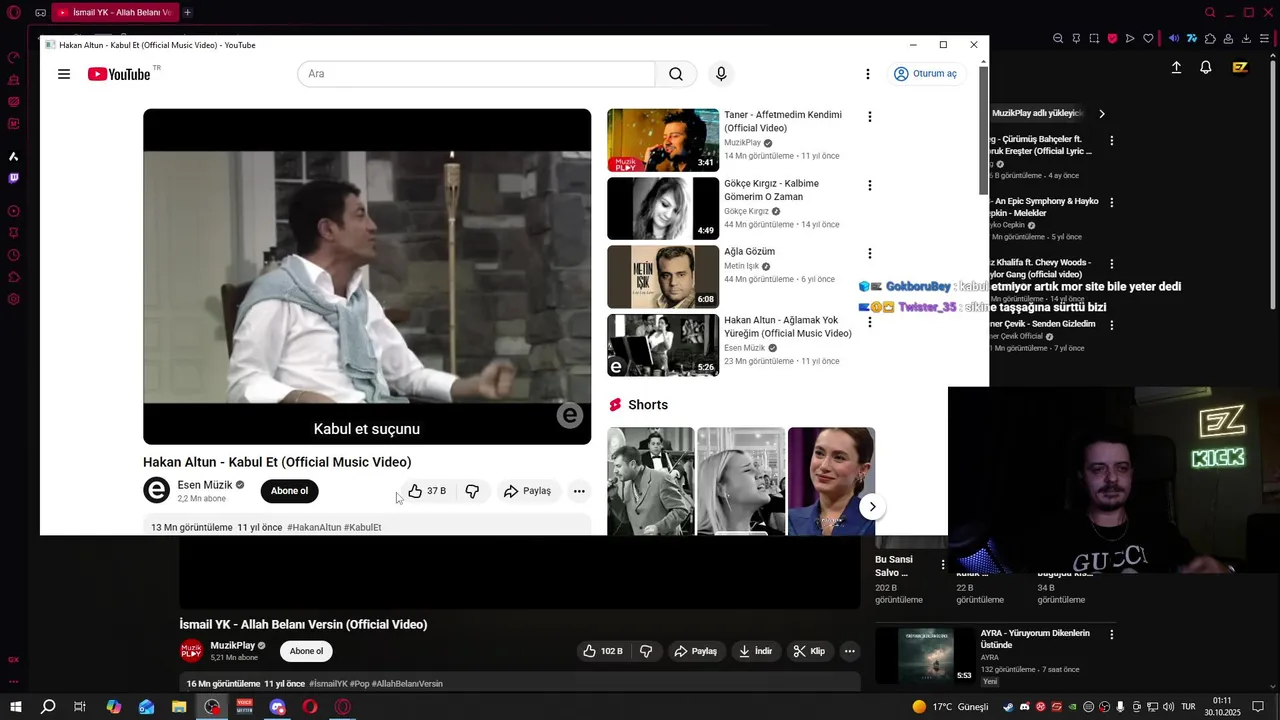Open Twitch panel in Opera sidebar
Screen dimensions: 1280x720
14,178
